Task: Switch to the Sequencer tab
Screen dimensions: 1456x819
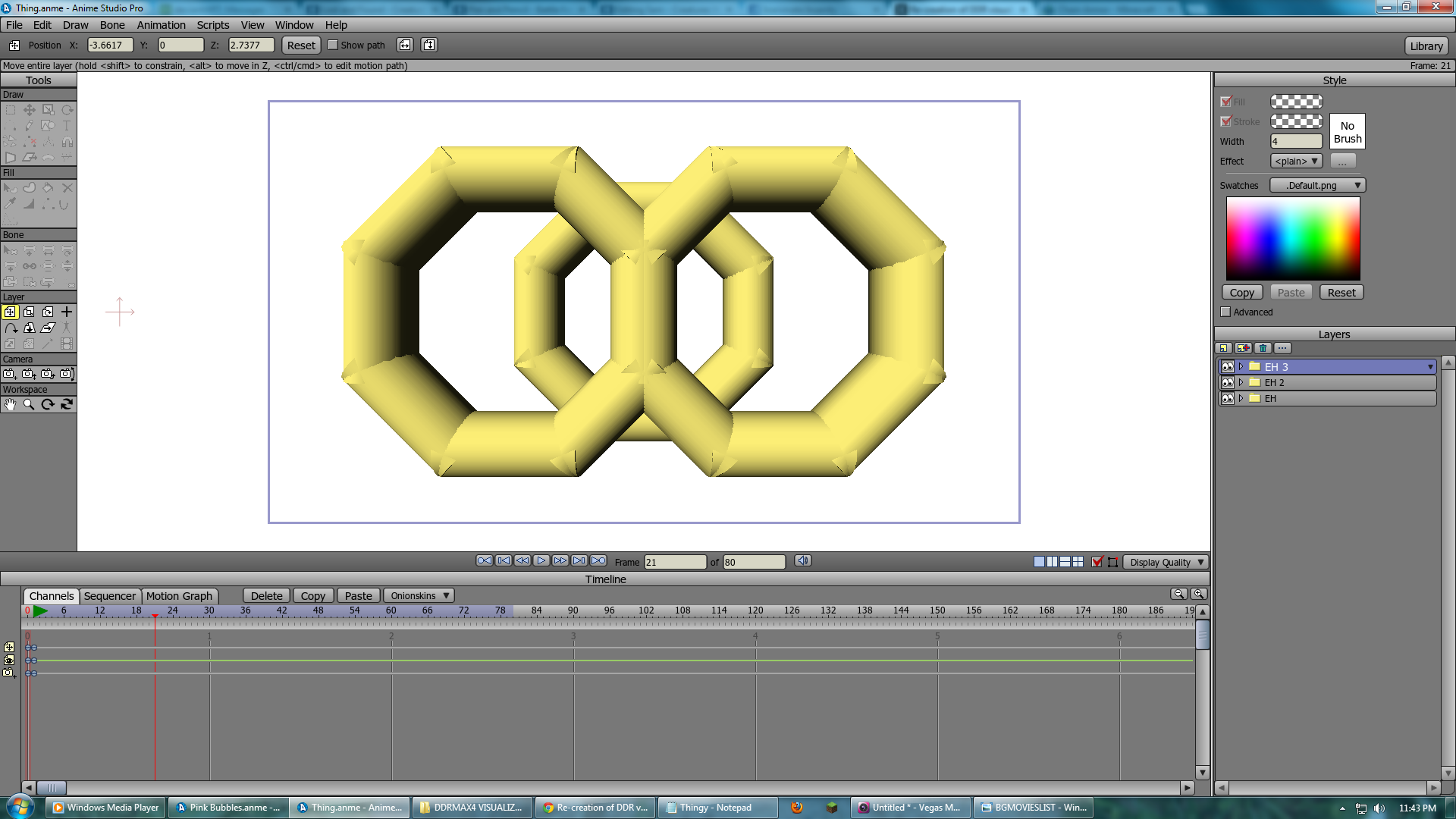Action: [109, 596]
